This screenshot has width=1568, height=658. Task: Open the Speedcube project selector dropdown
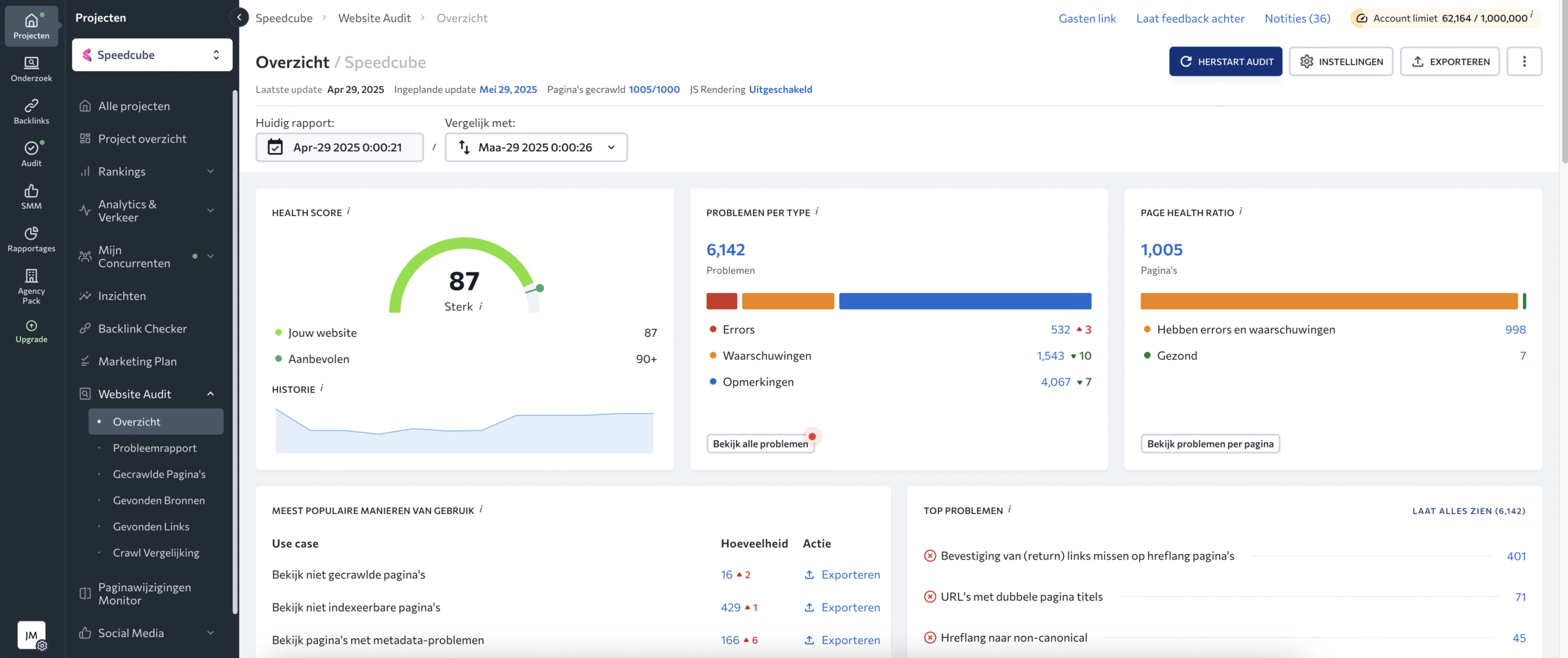(x=152, y=55)
